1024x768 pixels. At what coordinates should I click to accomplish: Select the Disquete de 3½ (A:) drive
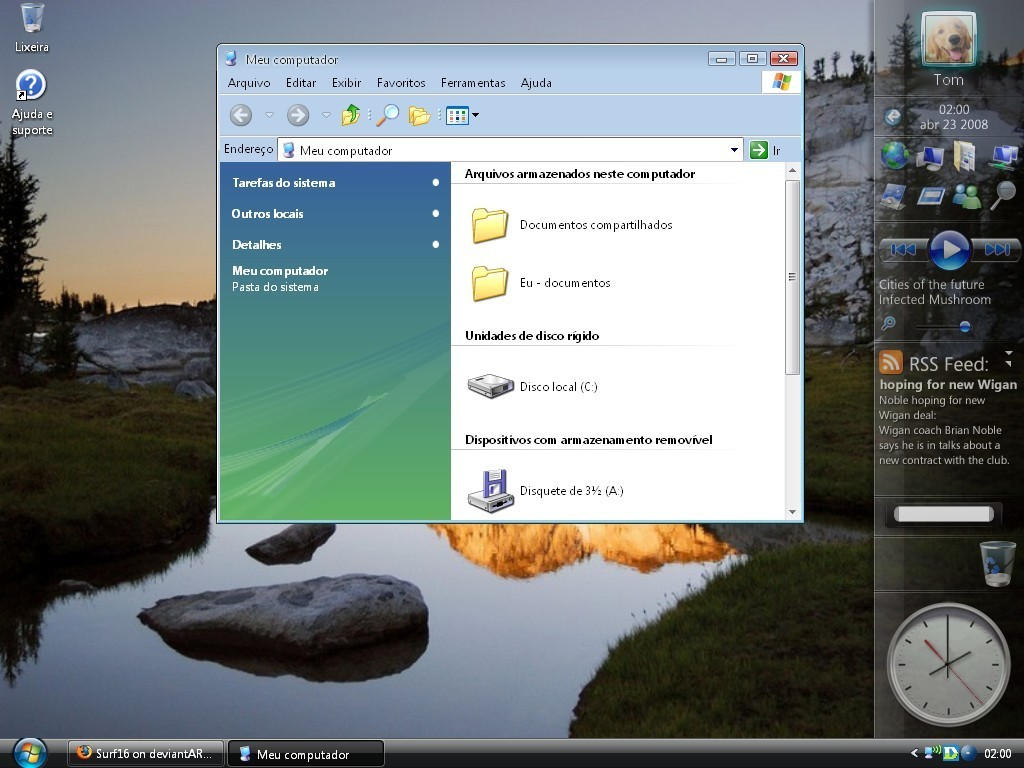pos(546,490)
